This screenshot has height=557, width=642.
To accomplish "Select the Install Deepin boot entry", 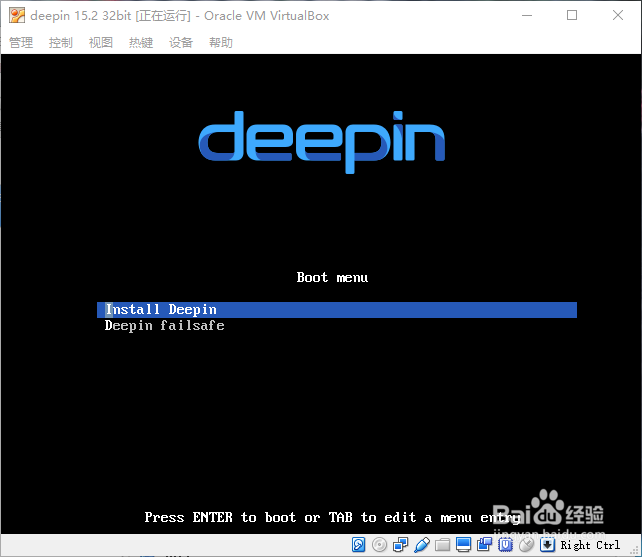I will pos(337,310).
